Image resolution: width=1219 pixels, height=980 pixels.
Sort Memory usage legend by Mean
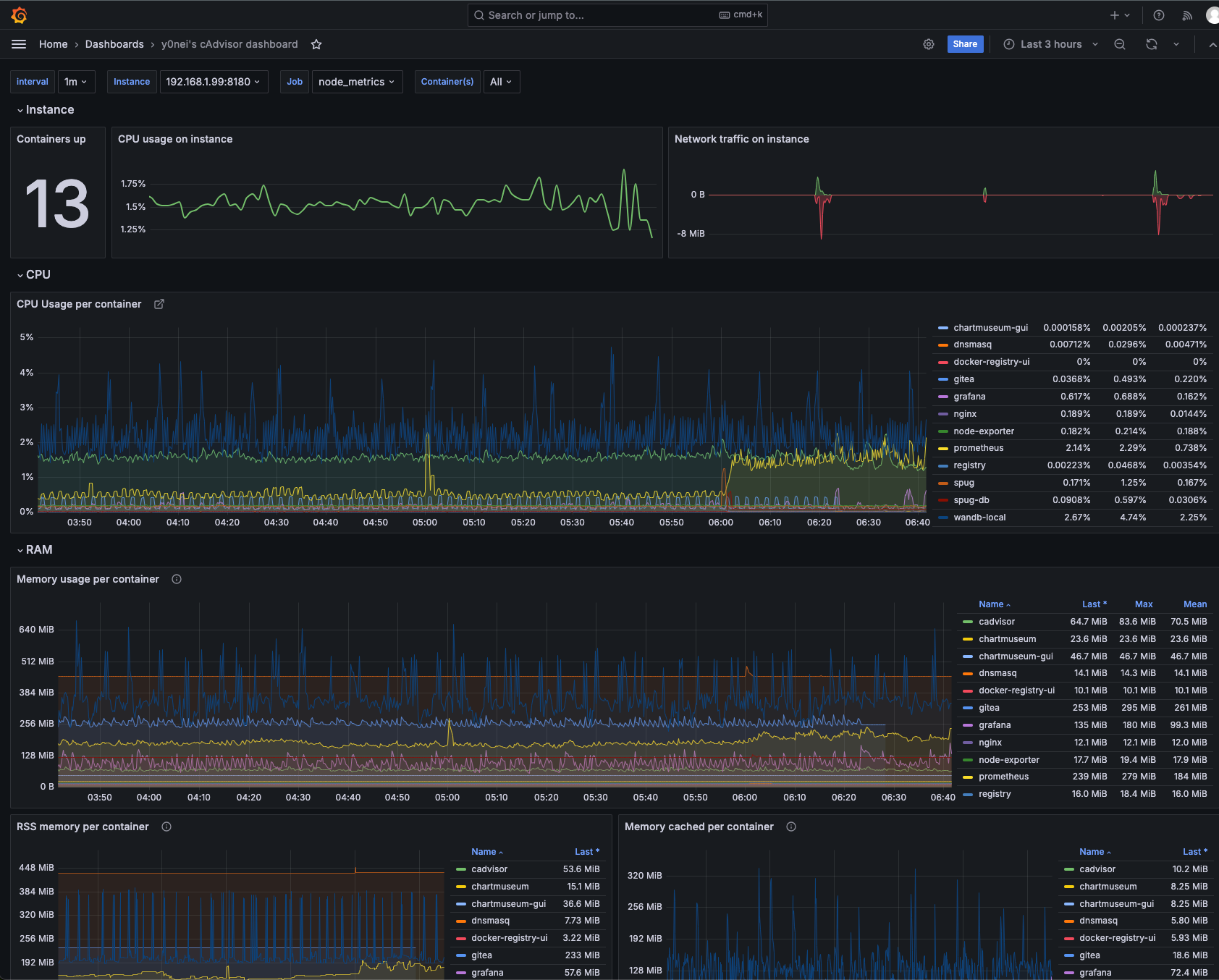(x=1195, y=604)
